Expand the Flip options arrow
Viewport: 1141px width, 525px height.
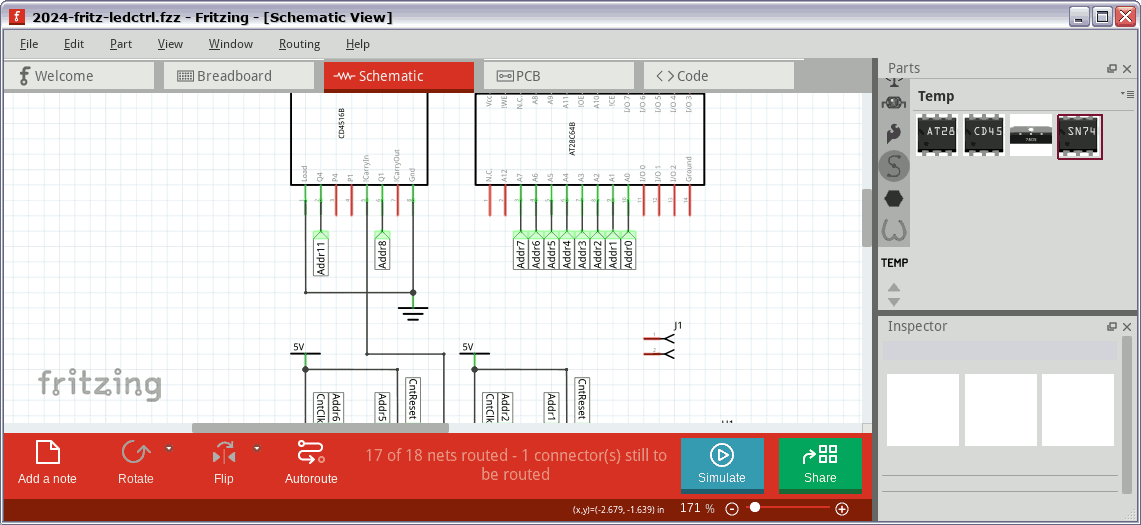(257, 449)
